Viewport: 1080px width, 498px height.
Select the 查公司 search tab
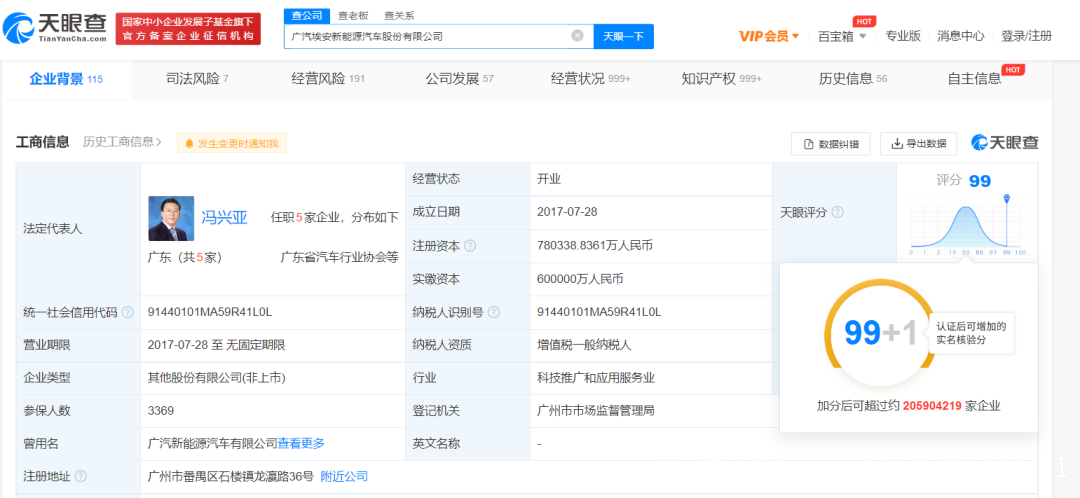click(307, 15)
